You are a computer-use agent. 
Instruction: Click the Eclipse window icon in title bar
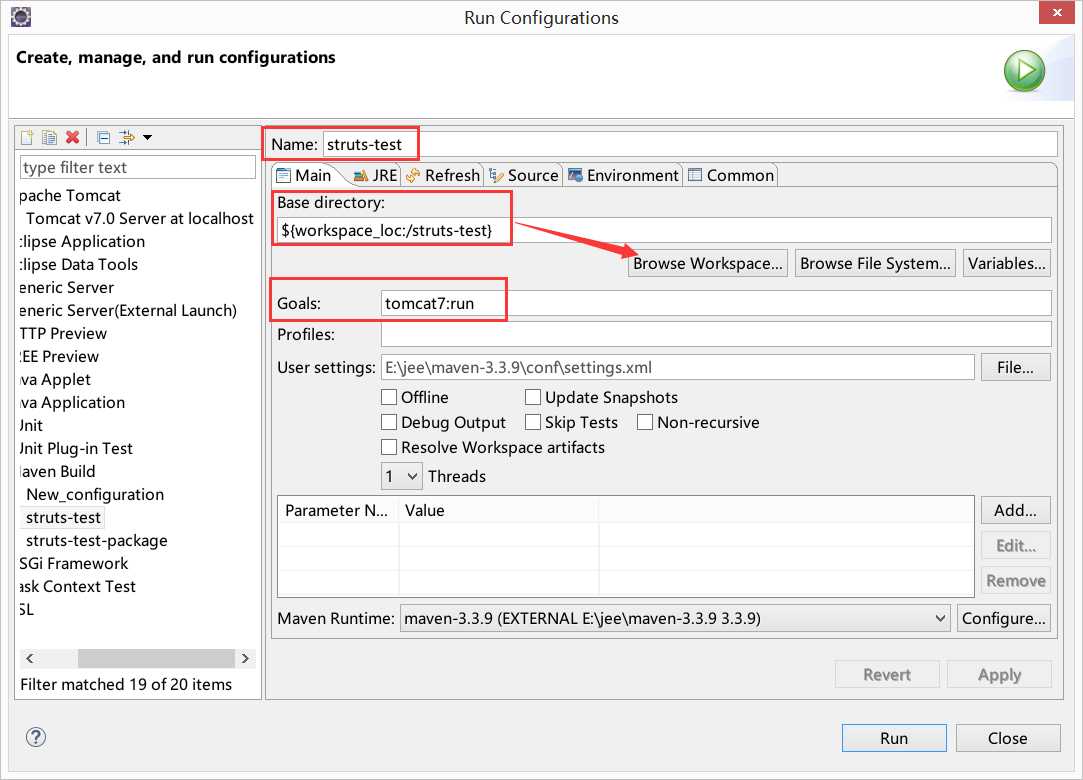21,17
